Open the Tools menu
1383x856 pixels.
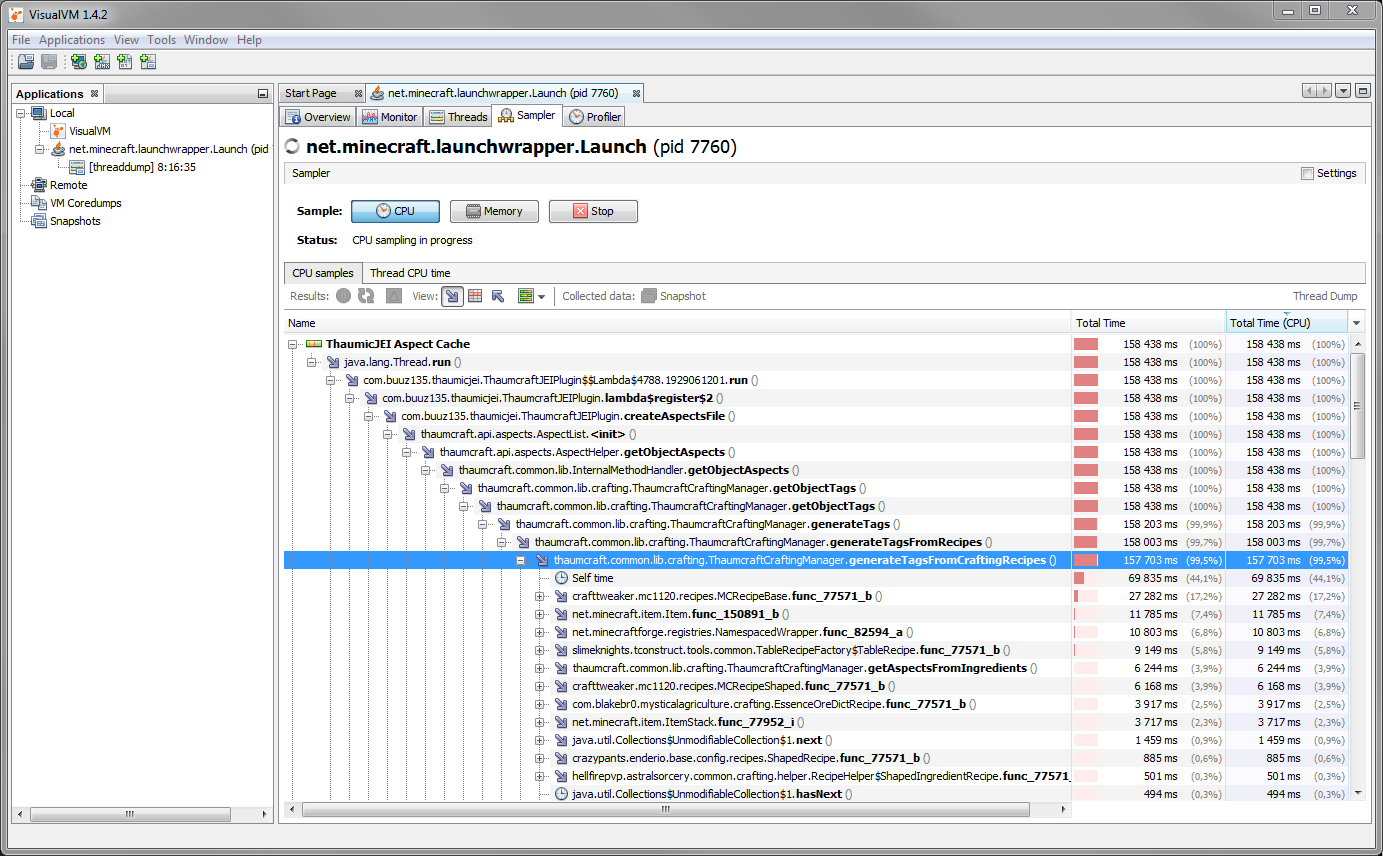click(161, 40)
